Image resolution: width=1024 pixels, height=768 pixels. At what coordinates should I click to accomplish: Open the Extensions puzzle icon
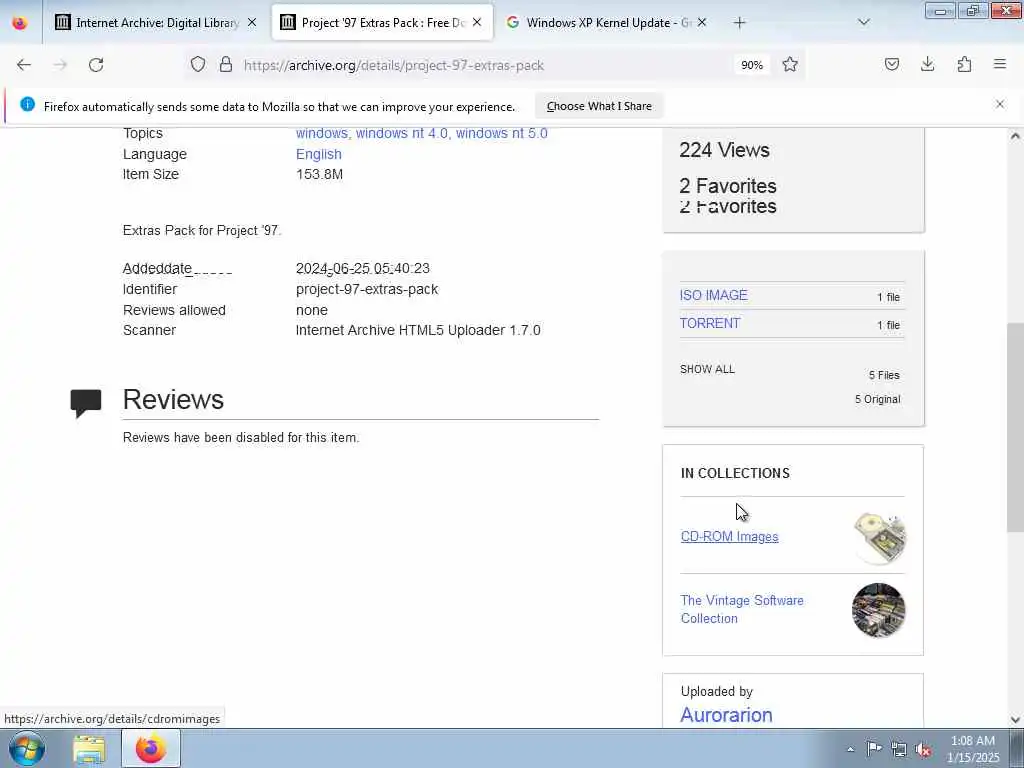pyautogui.click(x=964, y=64)
